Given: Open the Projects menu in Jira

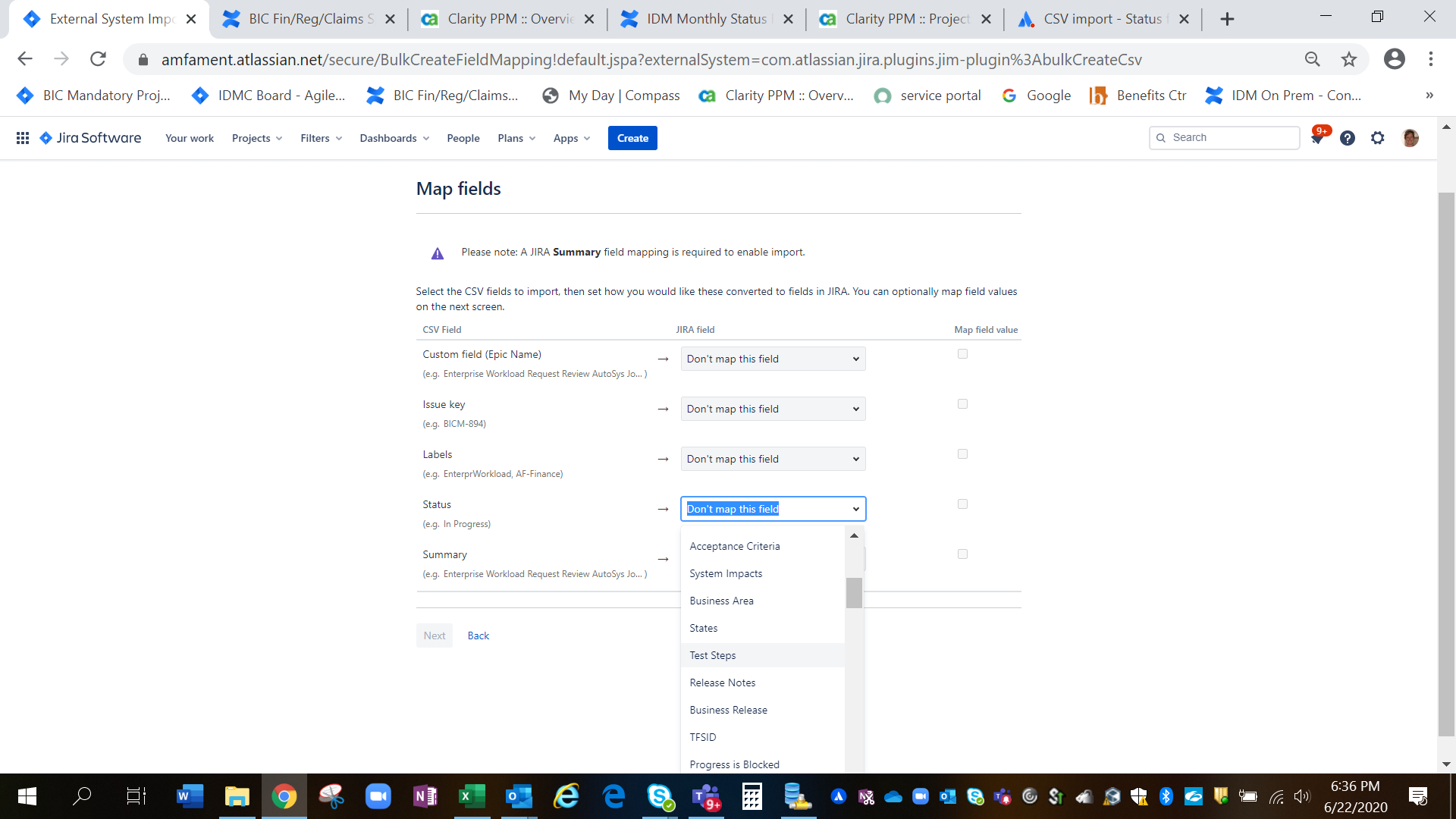Looking at the screenshot, I should (x=256, y=137).
